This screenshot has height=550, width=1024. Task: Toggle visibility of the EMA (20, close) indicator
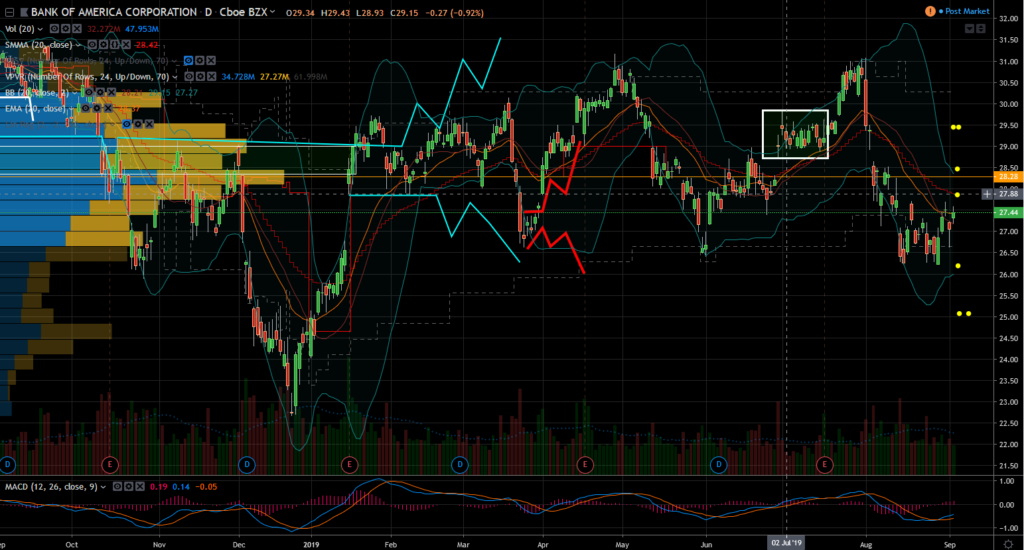coord(86,108)
